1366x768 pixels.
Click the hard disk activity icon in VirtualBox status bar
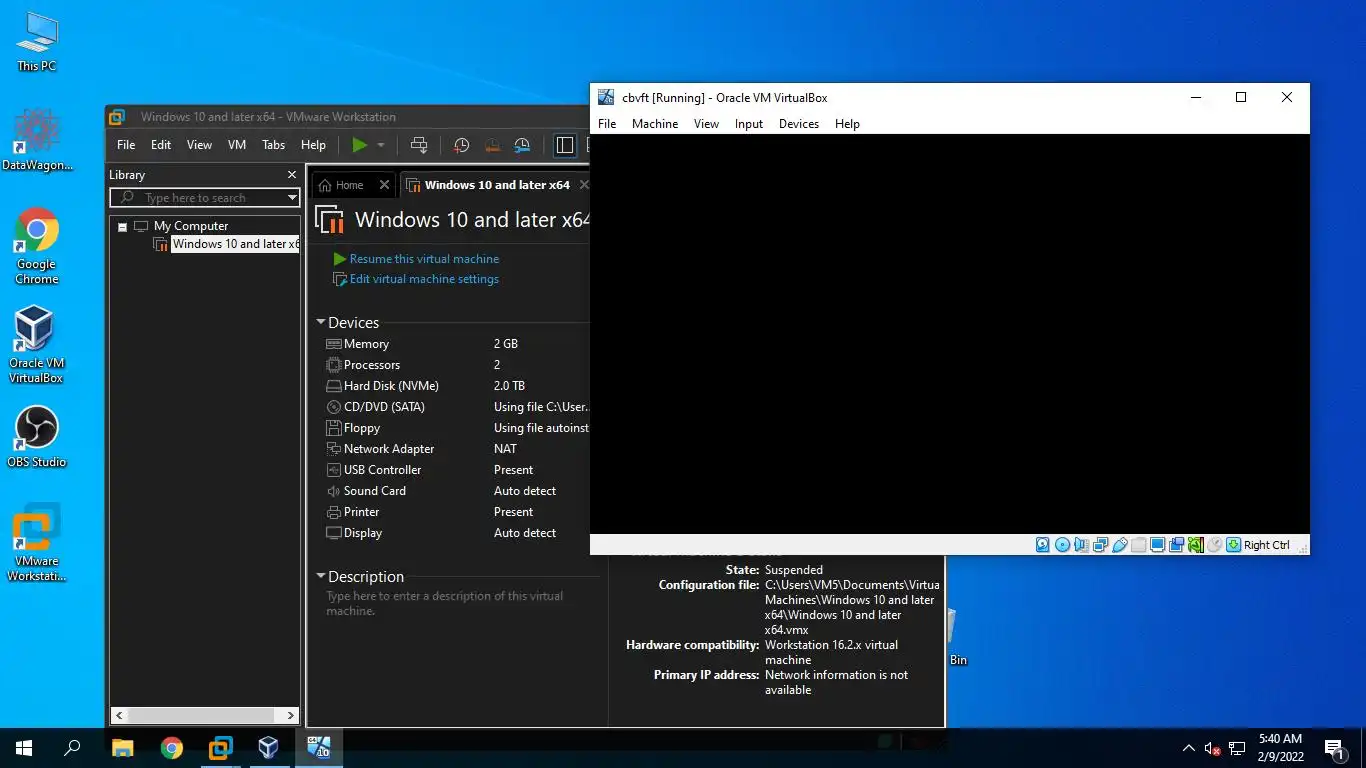coord(1043,545)
